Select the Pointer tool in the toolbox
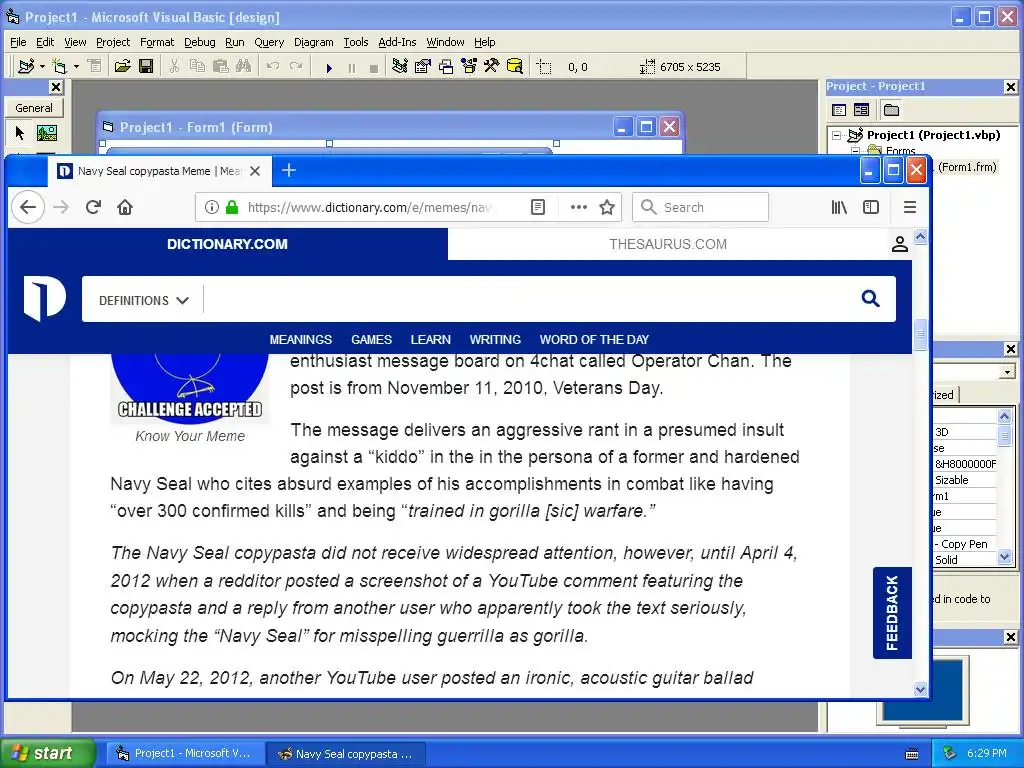Viewport: 1024px width, 768px height. (x=20, y=133)
